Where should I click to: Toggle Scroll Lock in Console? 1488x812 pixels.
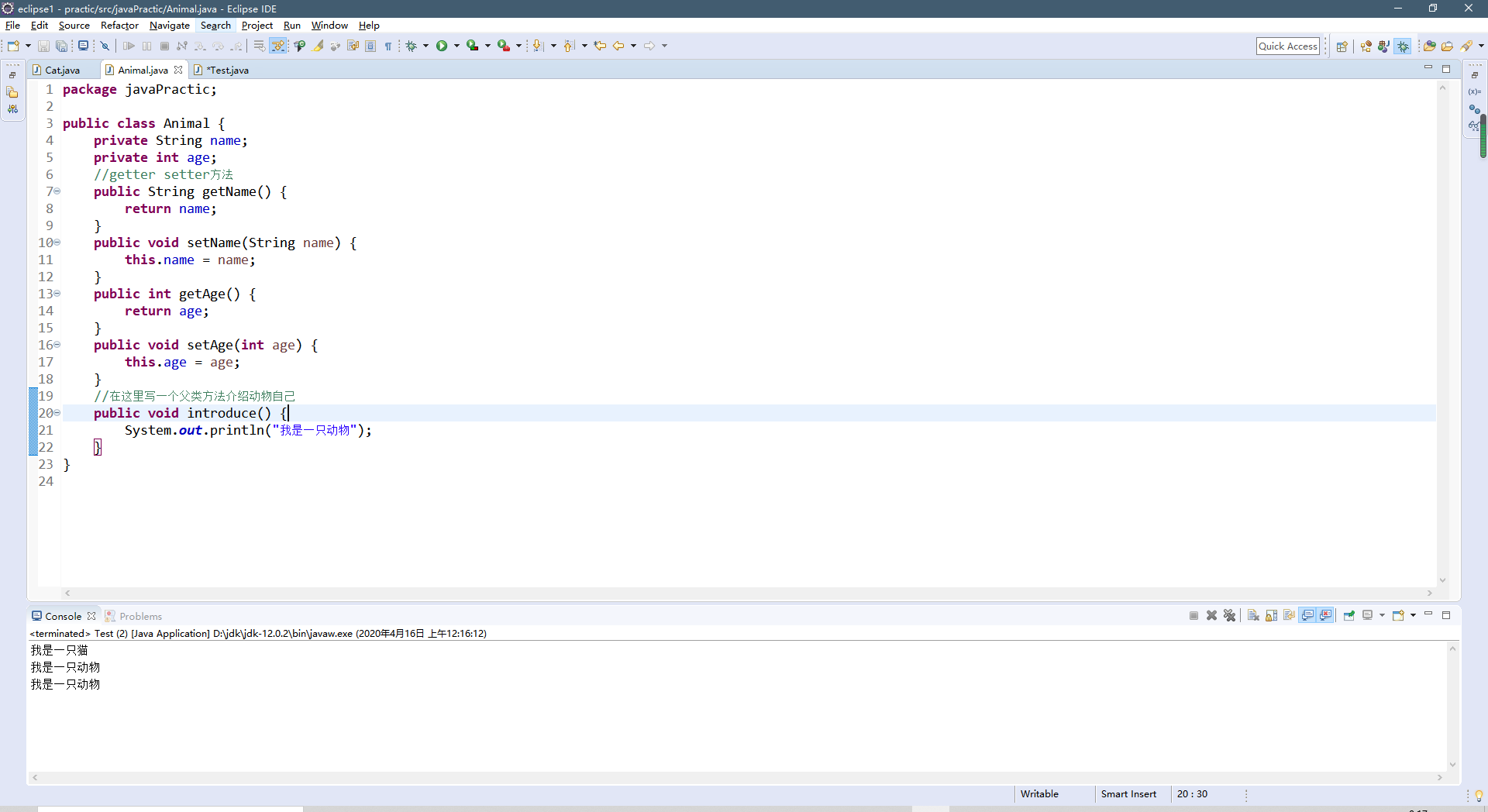pos(1271,615)
